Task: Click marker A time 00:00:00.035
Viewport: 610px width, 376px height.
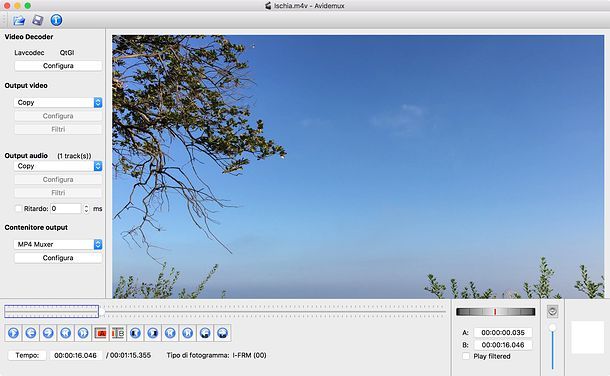Action: tap(503, 332)
